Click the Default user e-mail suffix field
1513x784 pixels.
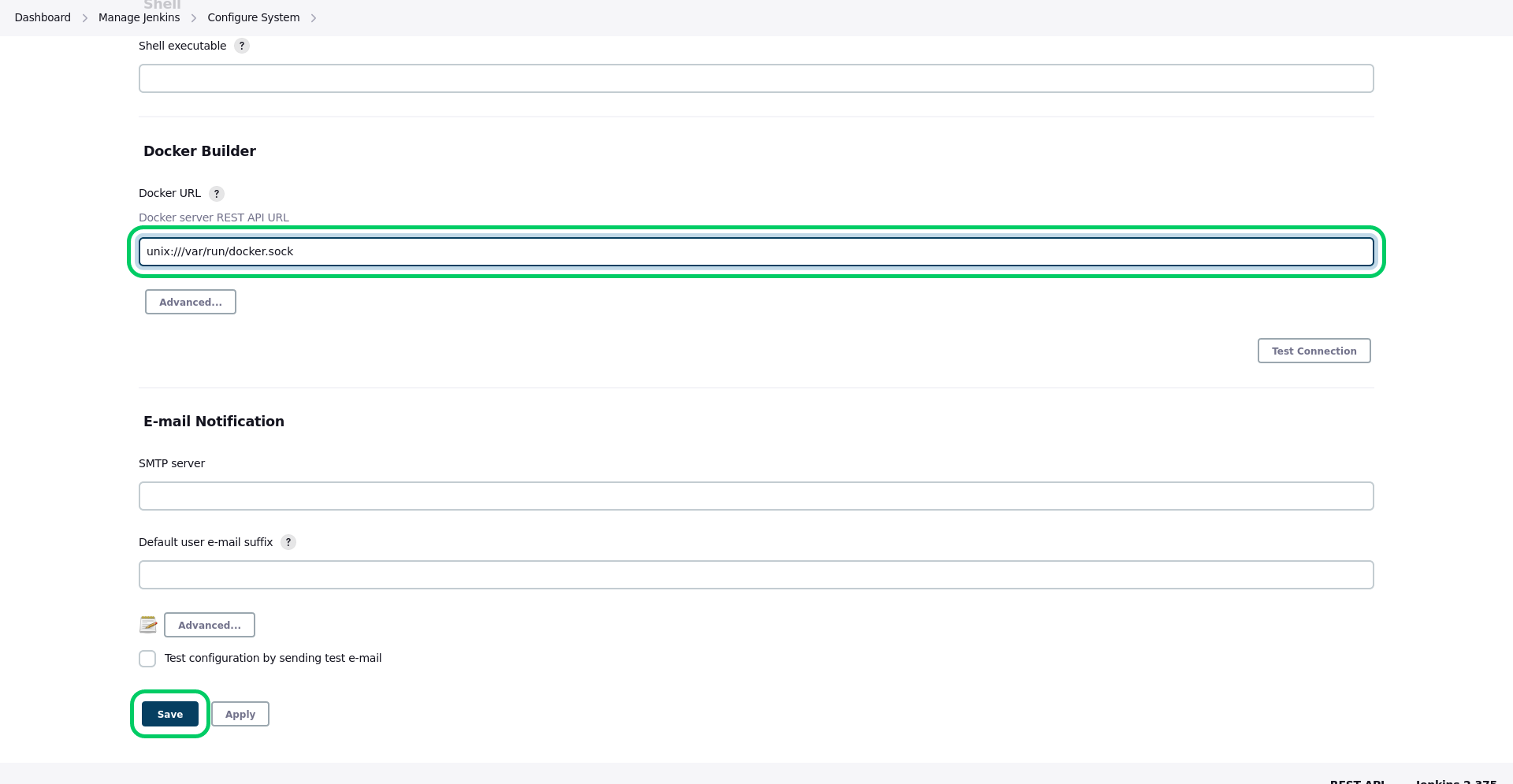coord(756,575)
